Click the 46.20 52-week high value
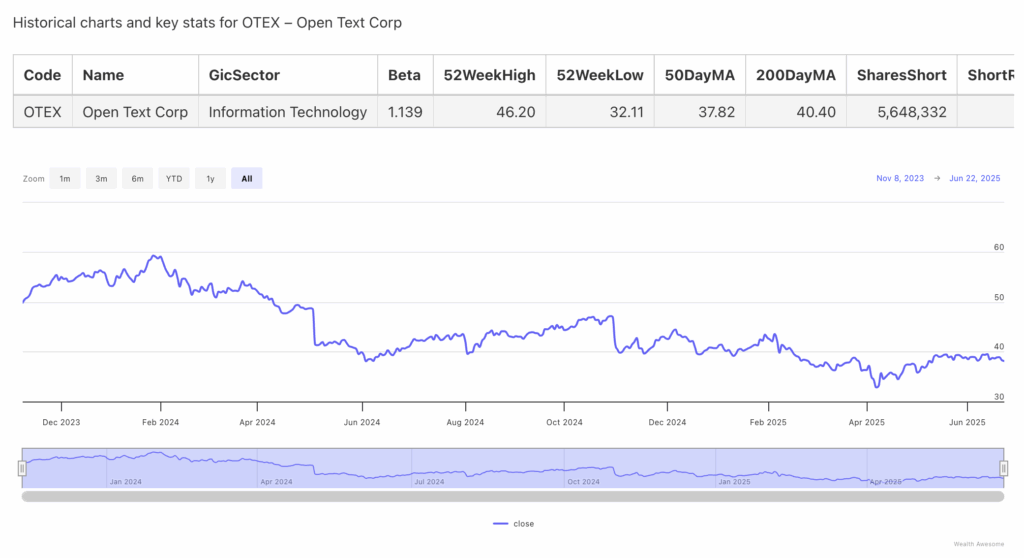 [x=515, y=112]
